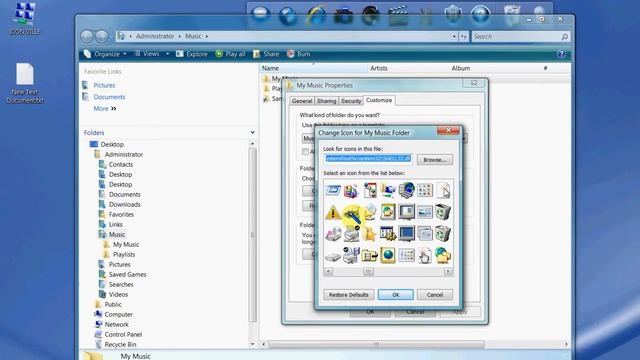Image resolution: width=640 pixels, height=360 pixels.
Task: Pick the folder with gold star icon
Action: 370,233
